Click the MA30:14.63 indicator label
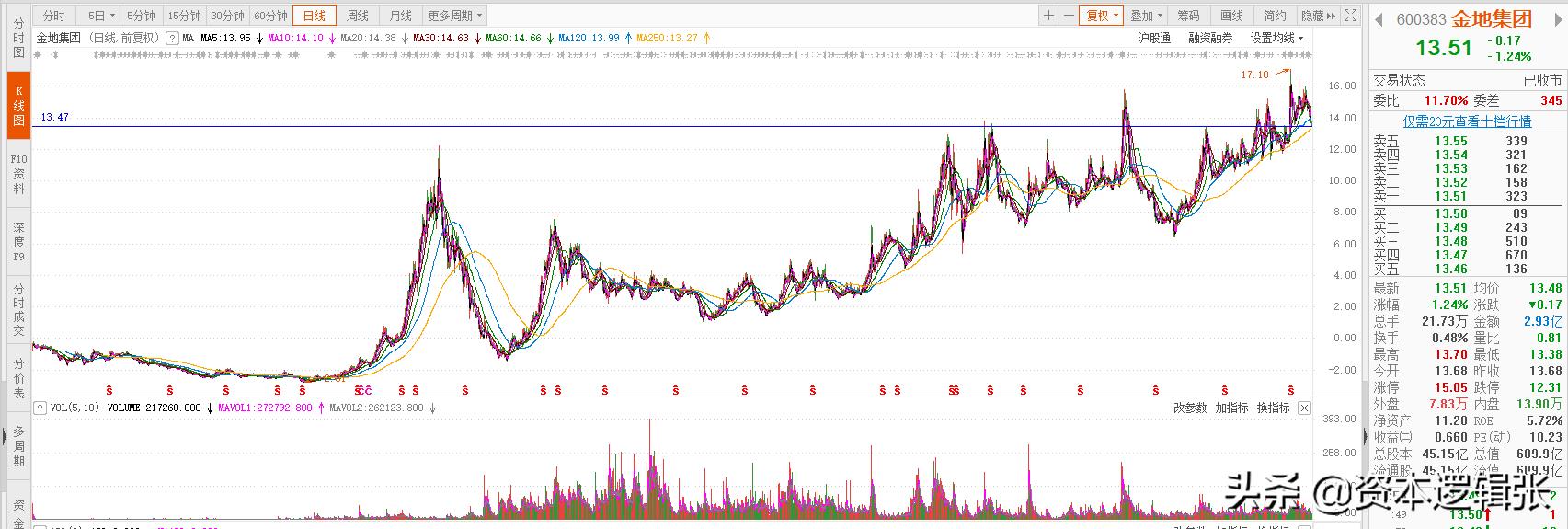1568x529 pixels. click(x=441, y=39)
